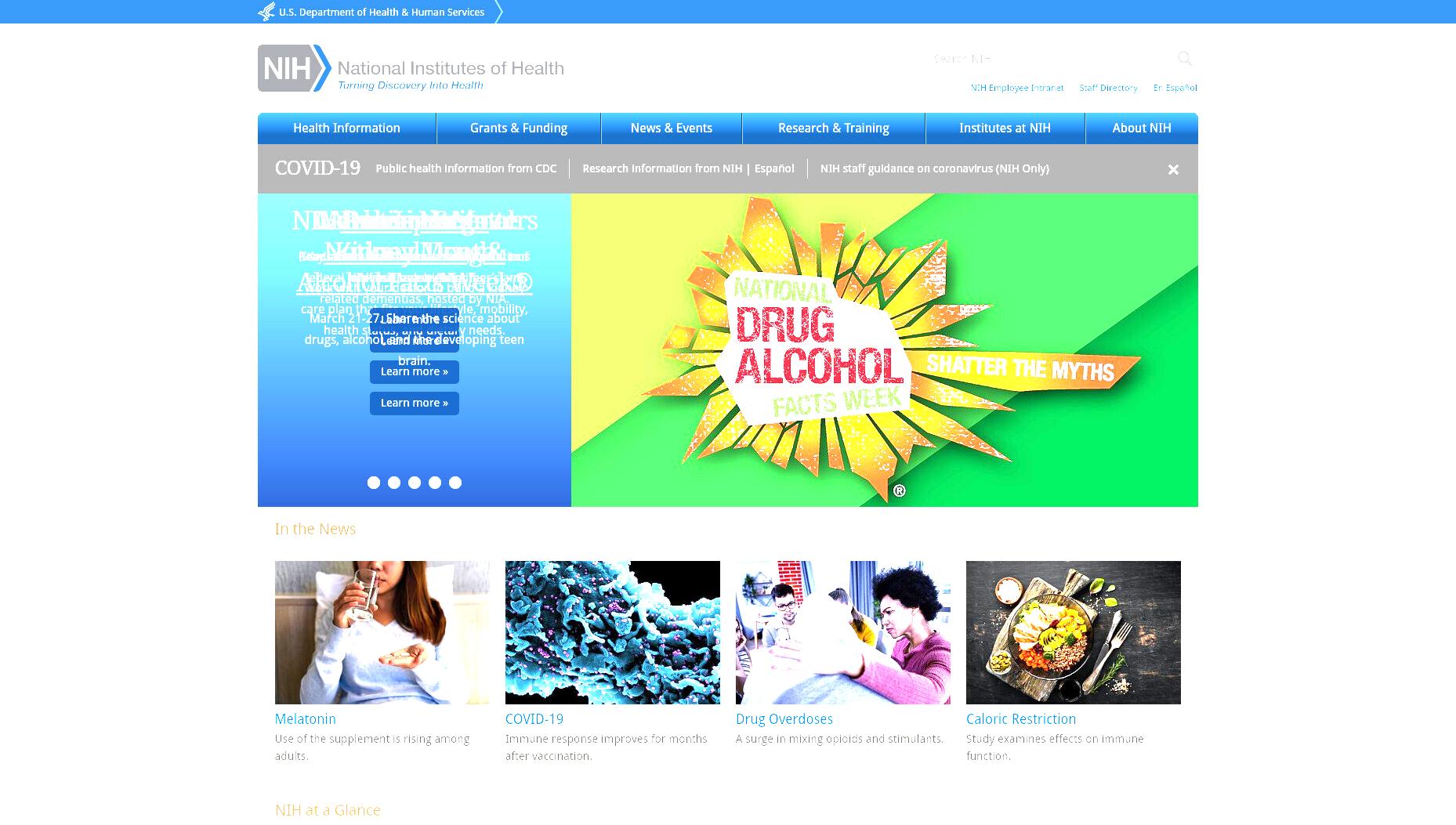This screenshot has height=825, width=1456.
Task: Open the Español COVID-19 research link
Action: [774, 168]
